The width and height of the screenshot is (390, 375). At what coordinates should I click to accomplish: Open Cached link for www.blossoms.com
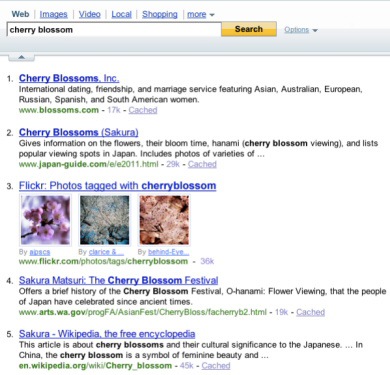[x=143, y=110]
